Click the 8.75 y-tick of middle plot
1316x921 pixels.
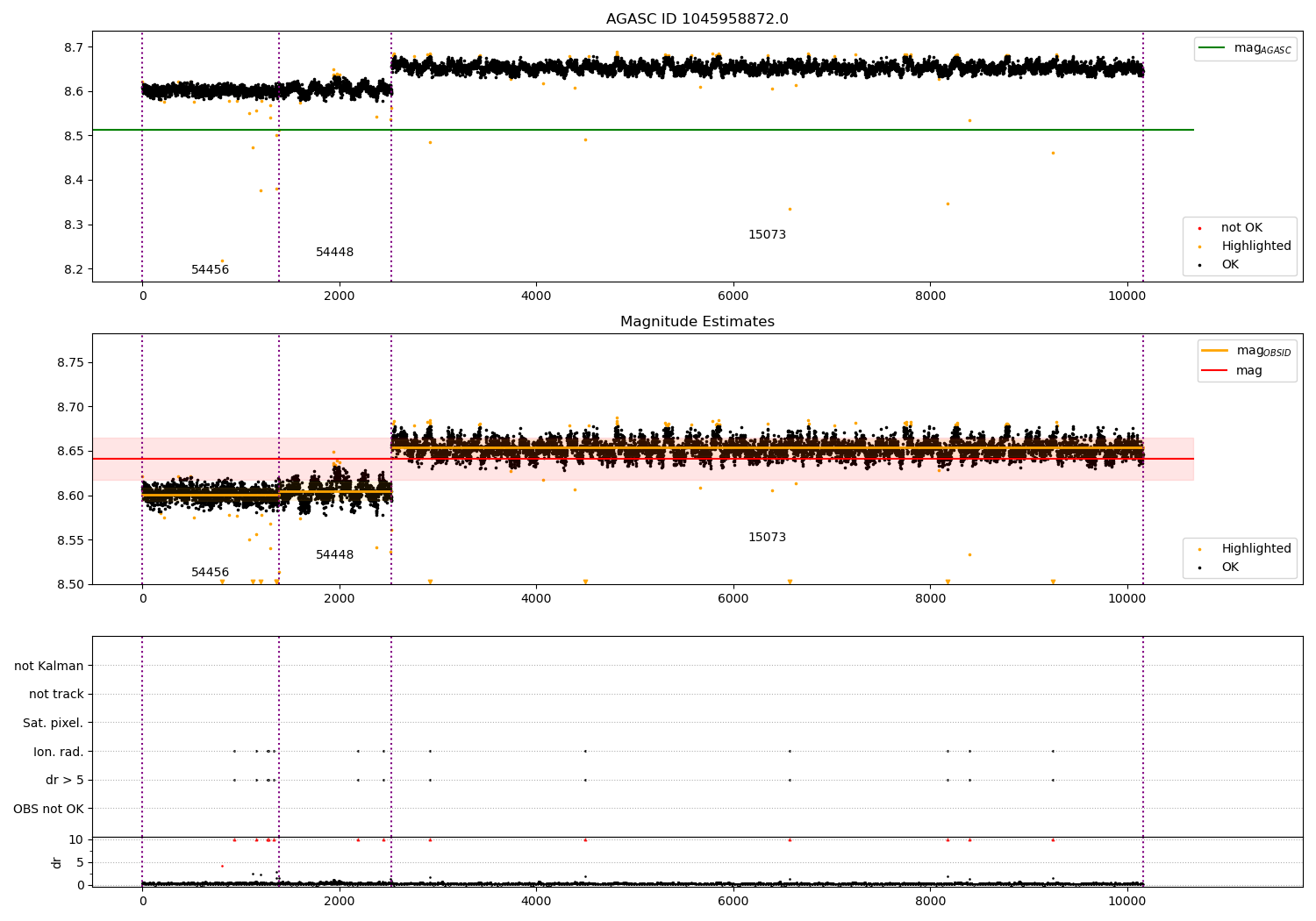[x=71, y=363]
